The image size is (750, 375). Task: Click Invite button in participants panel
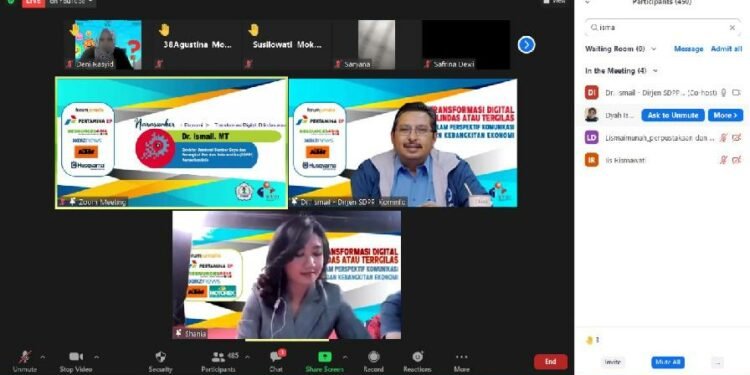tap(612, 363)
